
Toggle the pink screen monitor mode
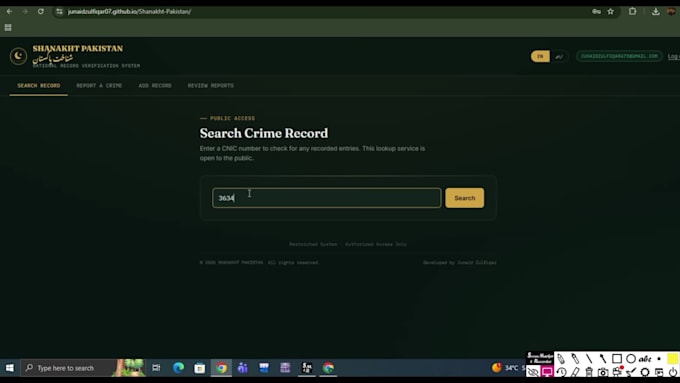coord(547,372)
